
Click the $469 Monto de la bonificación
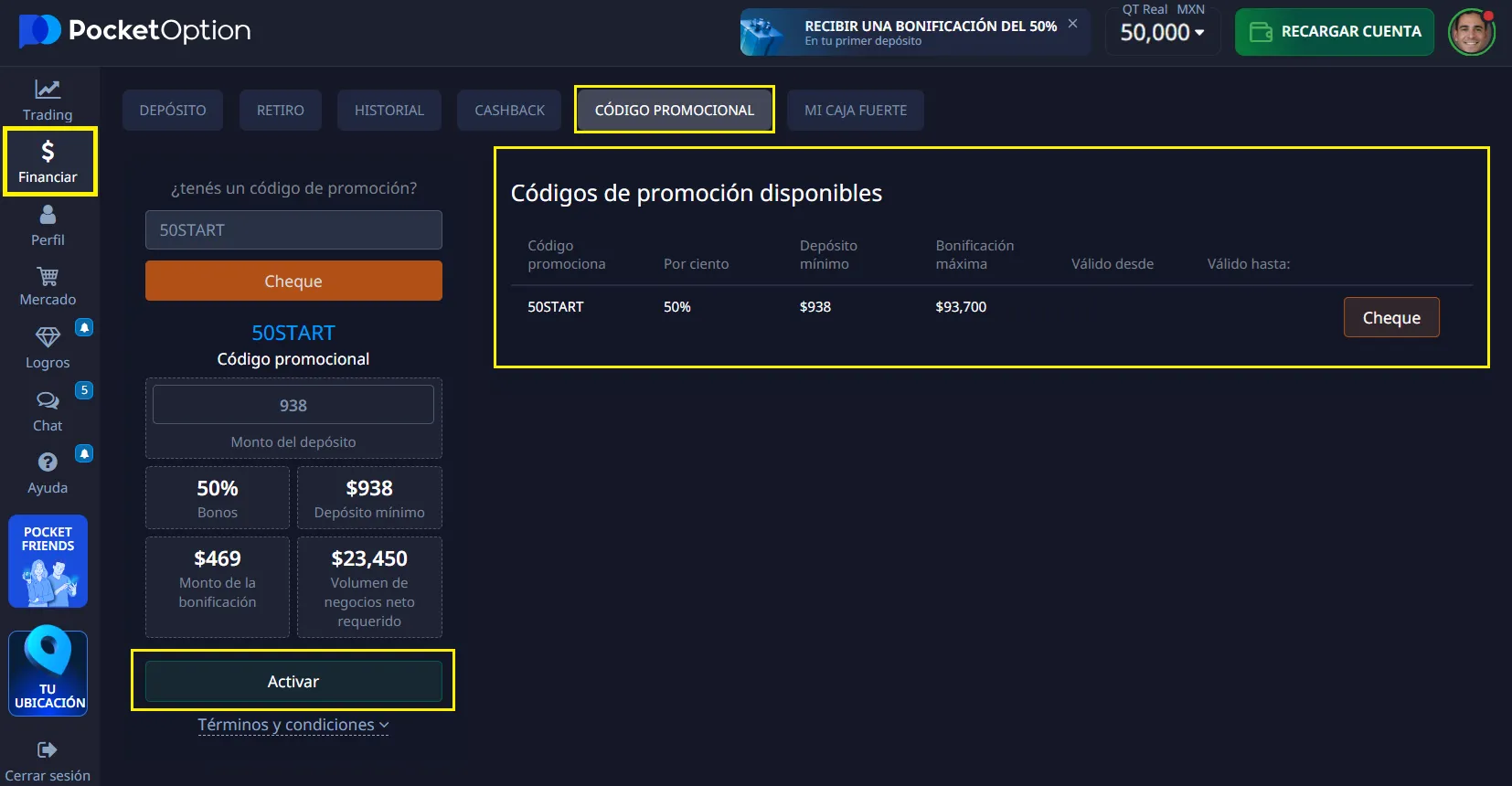pyautogui.click(x=218, y=587)
